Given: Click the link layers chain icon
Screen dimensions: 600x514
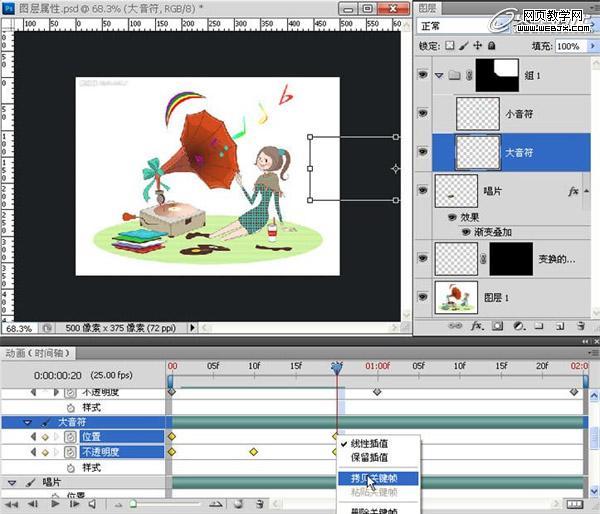Looking at the screenshot, I should click(456, 326).
